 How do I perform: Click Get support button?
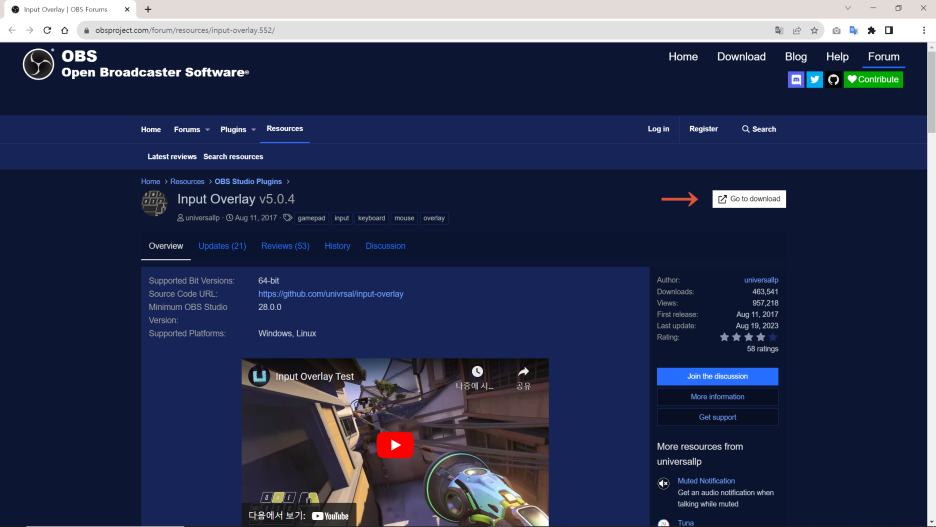click(718, 417)
